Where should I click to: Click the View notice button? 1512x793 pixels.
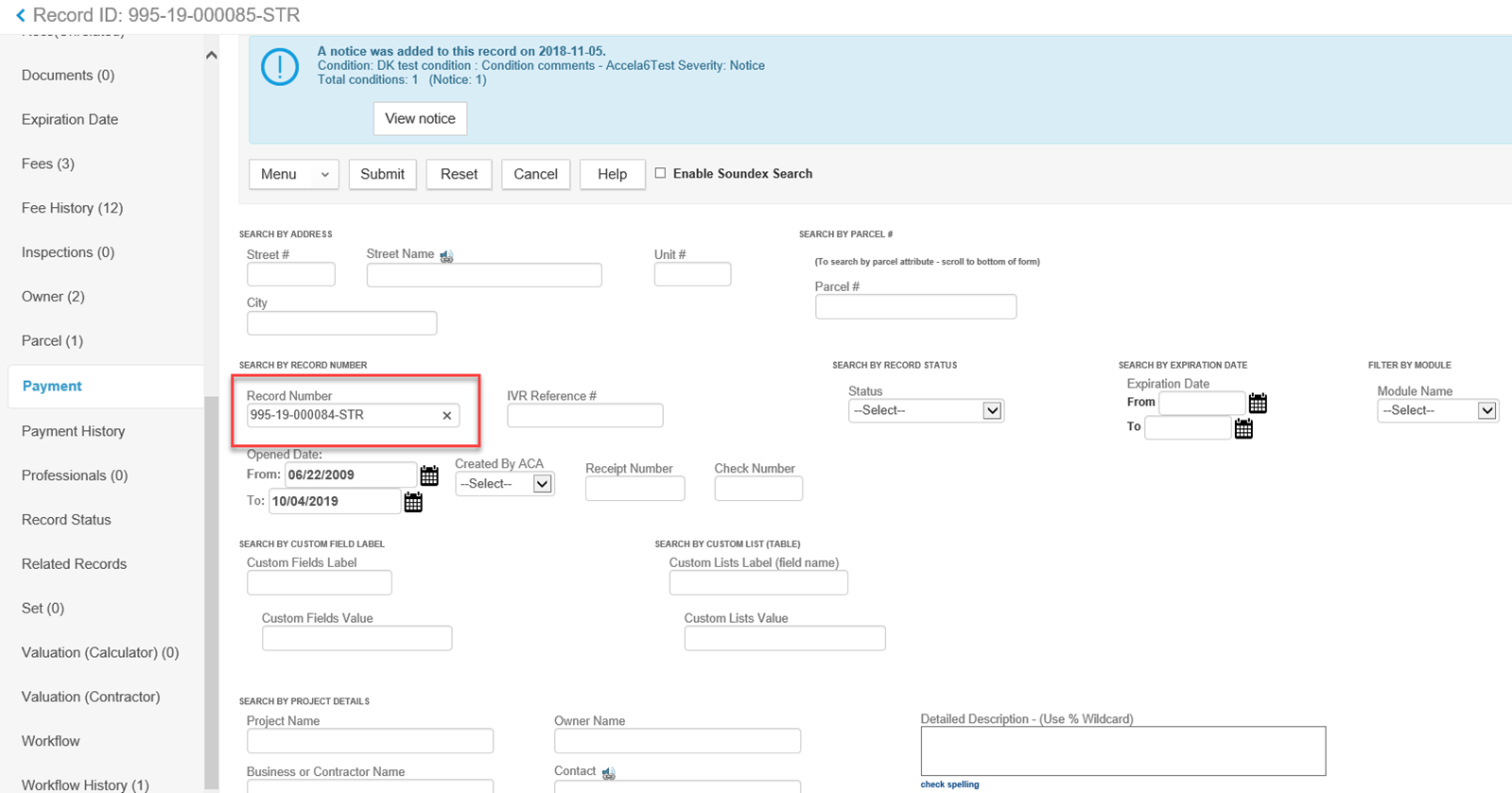pyautogui.click(x=420, y=118)
